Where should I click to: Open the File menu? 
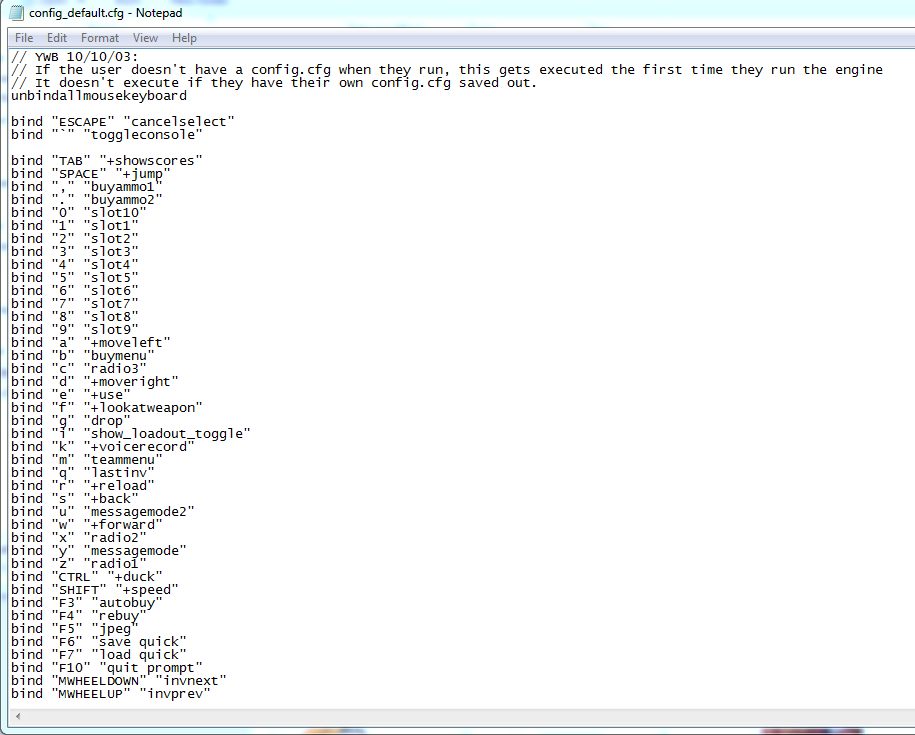coord(24,38)
